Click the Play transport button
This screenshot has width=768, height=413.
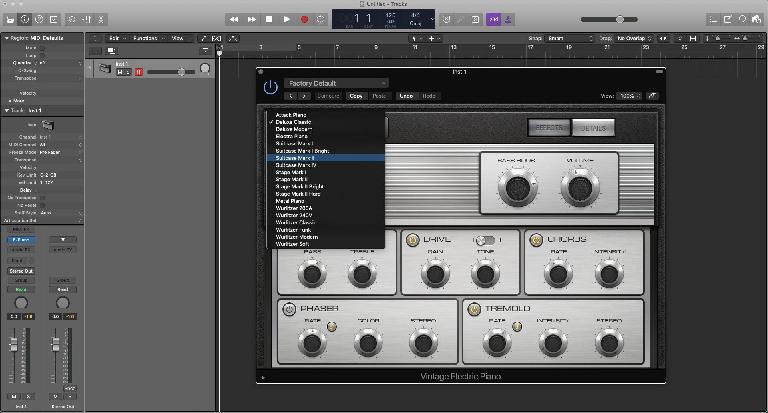(287, 20)
